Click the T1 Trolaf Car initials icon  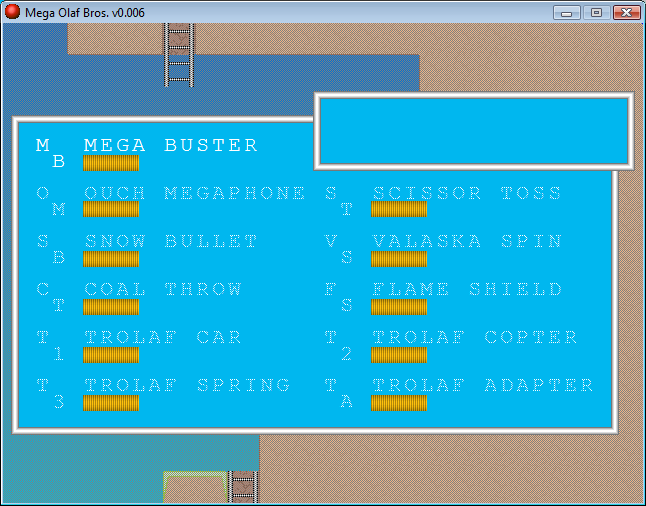click(50, 345)
